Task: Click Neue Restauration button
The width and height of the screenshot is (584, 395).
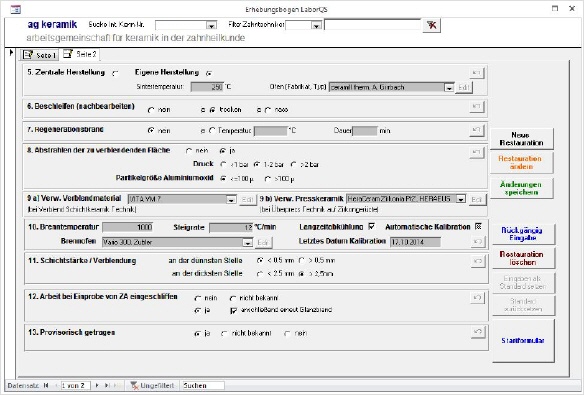Action: [521, 139]
